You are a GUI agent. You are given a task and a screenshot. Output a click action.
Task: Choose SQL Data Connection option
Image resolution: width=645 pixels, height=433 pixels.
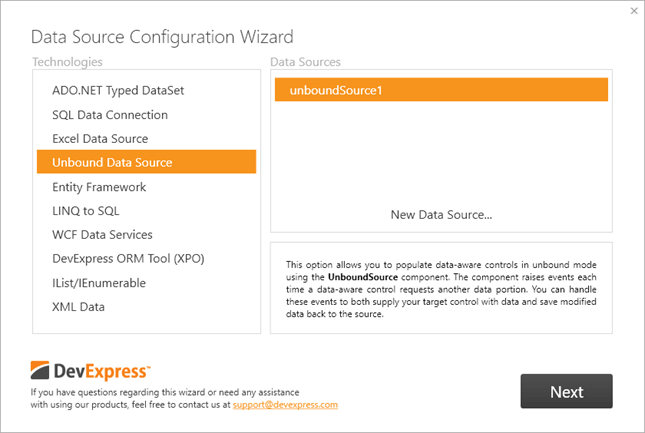110,115
